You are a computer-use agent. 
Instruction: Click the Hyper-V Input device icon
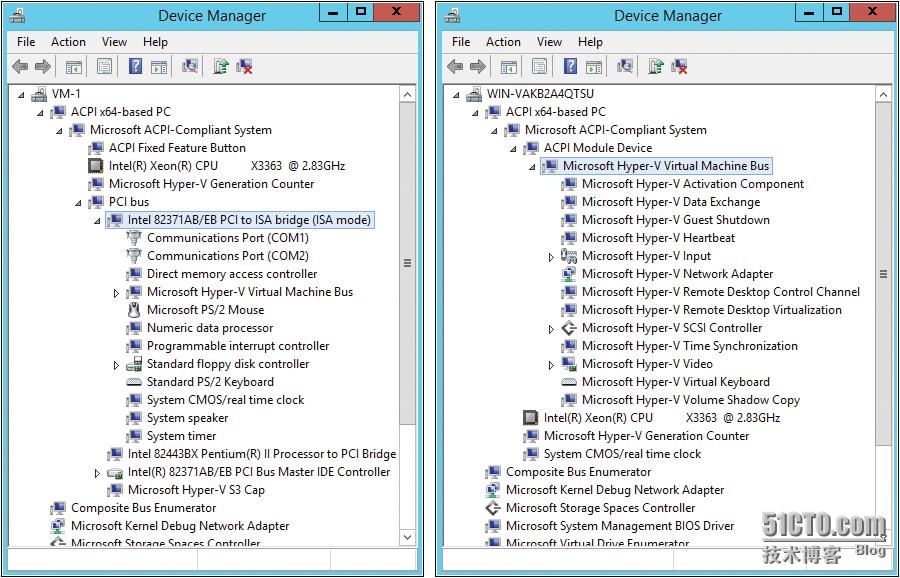pos(568,256)
